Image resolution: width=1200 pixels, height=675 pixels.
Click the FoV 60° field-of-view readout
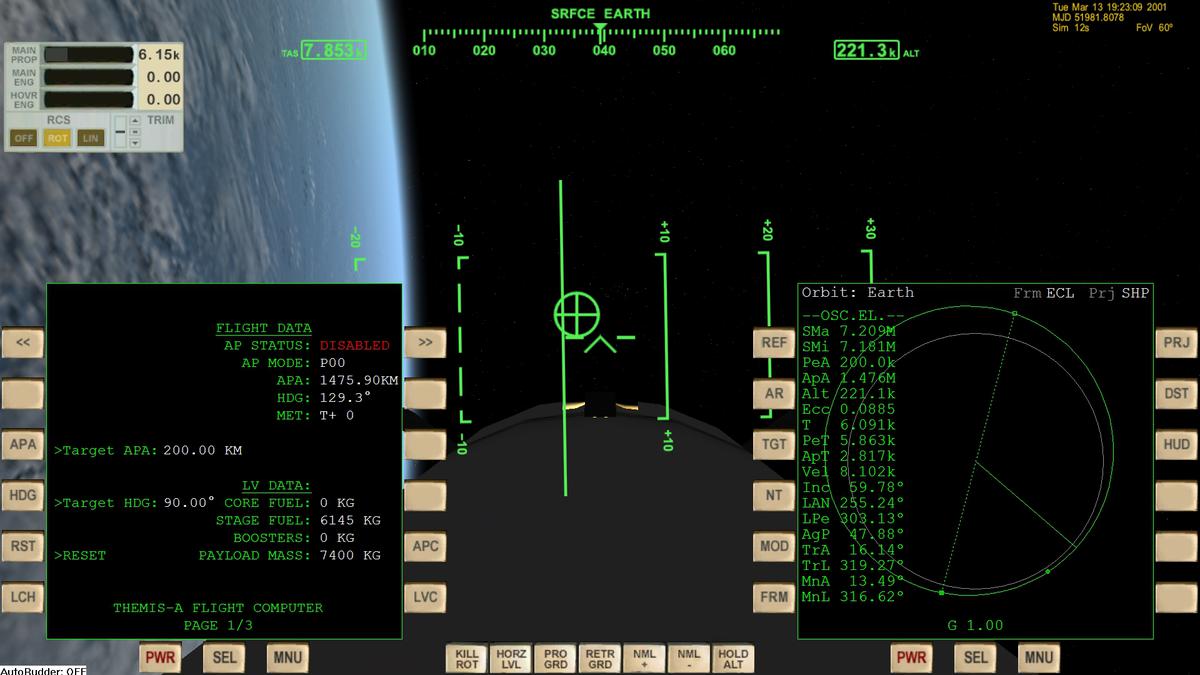click(x=1155, y=27)
